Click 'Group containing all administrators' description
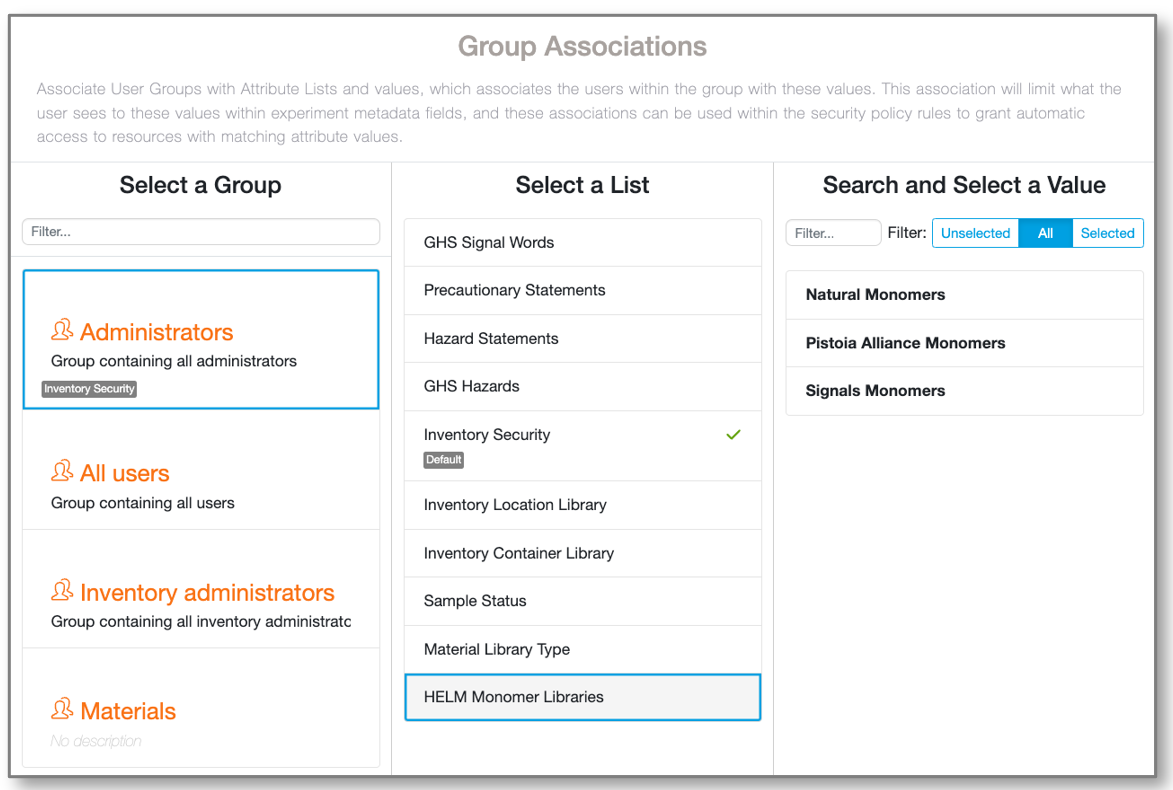 point(174,361)
